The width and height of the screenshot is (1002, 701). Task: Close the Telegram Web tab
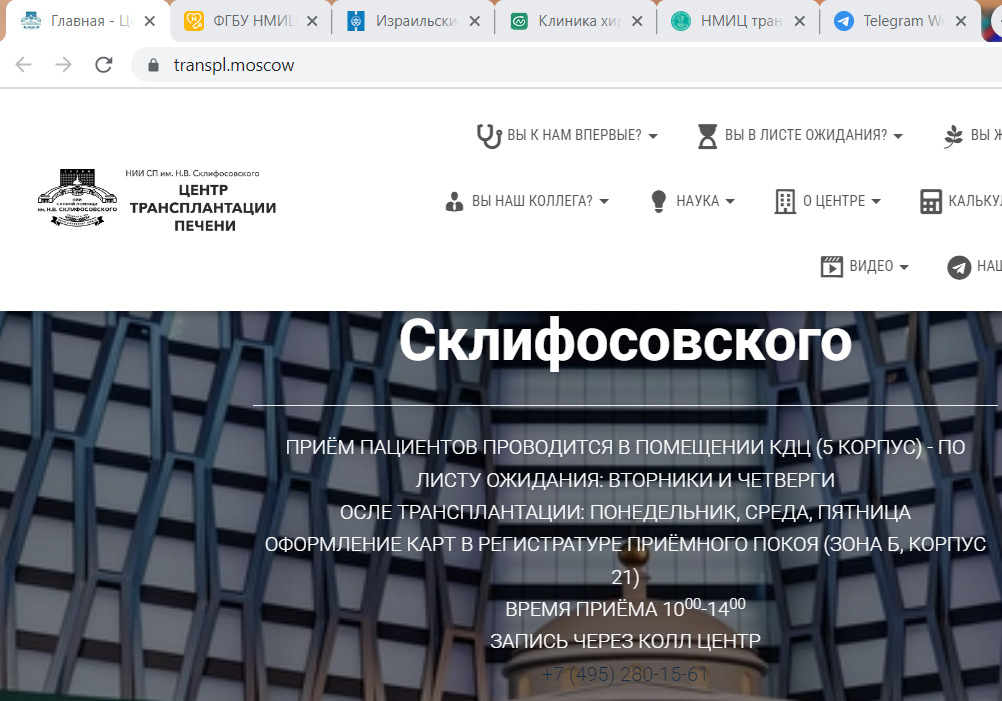pyautogui.click(x=960, y=21)
